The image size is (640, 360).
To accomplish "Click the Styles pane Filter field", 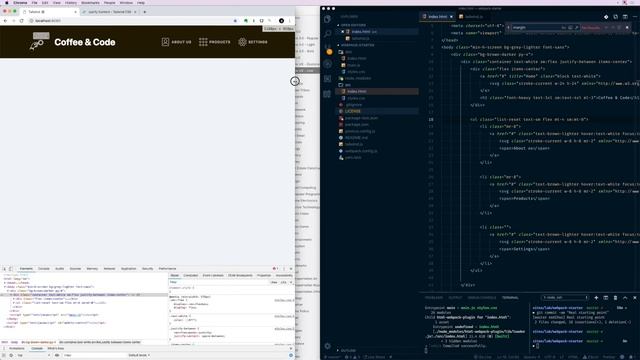I will [x=219, y=282].
